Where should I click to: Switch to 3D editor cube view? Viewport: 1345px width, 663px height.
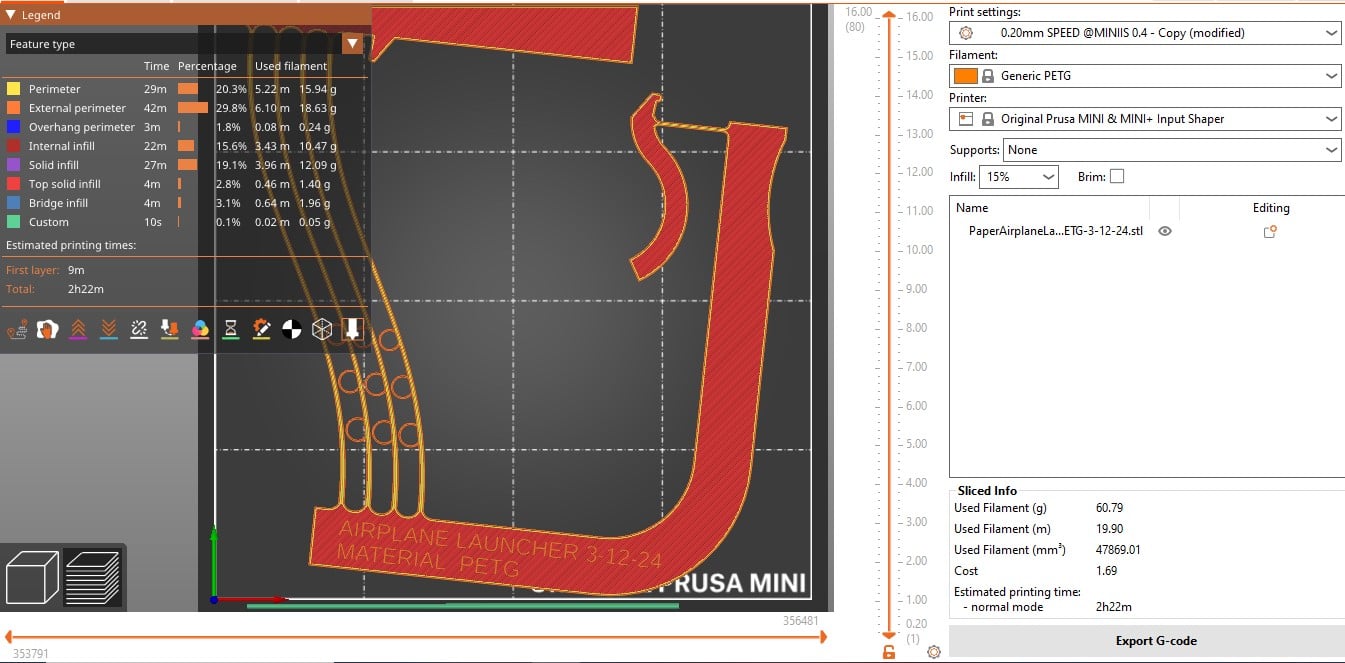pyautogui.click(x=31, y=577)
